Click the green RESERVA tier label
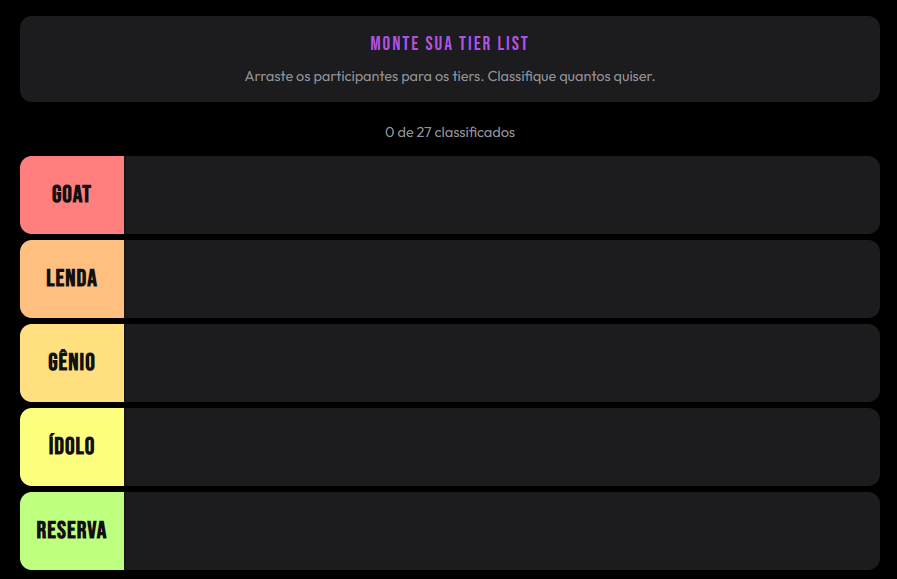This screenshot has height=579, width=897. click(72, 531)
